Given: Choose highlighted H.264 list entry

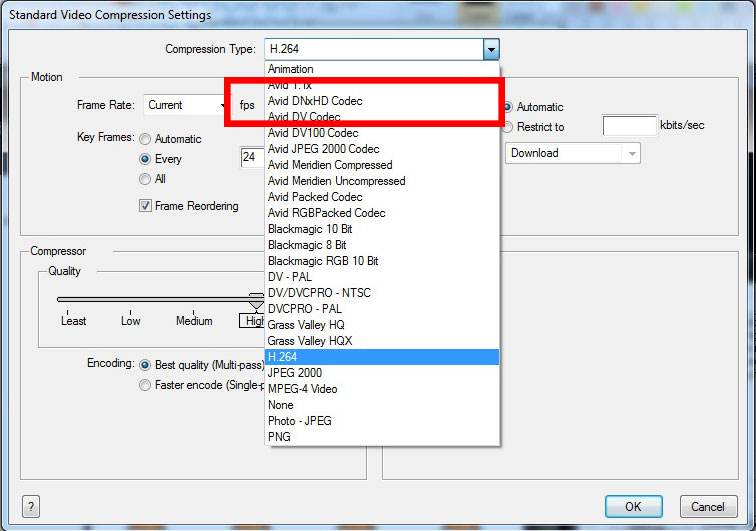Looking at the screenshot, I should click(382, 357).
